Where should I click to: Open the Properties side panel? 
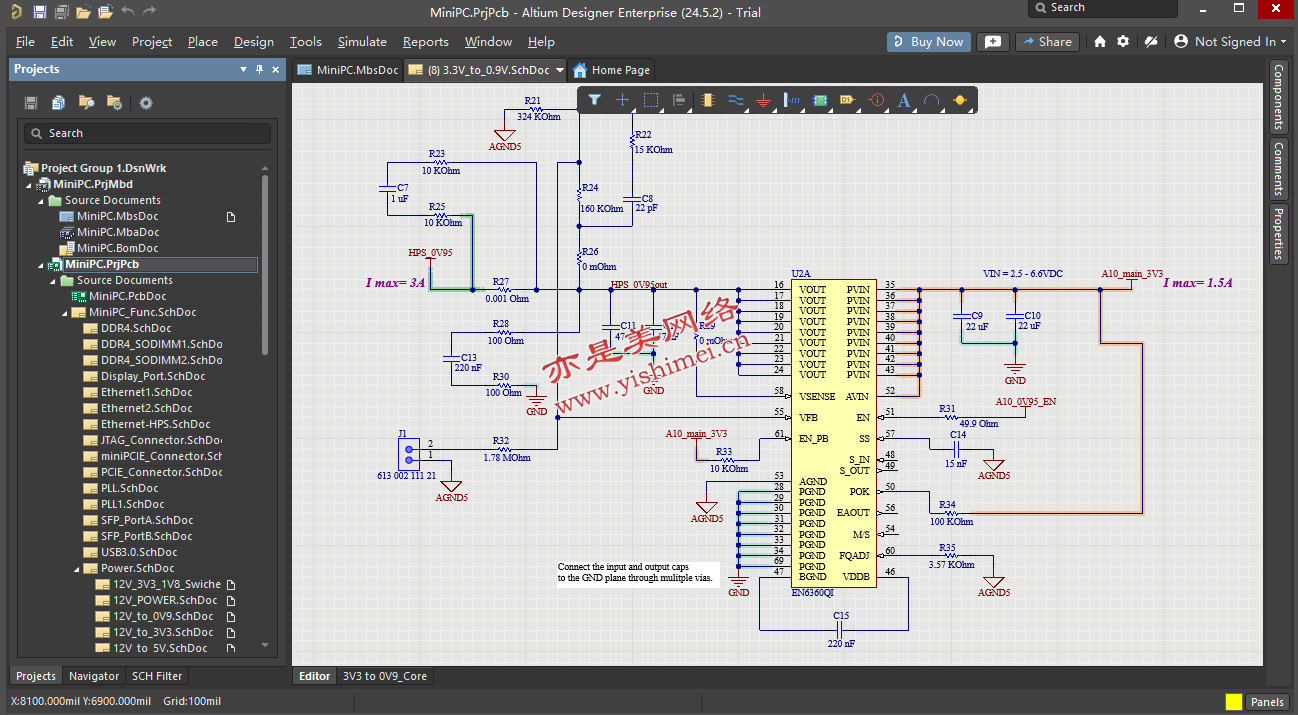[x=1278, y=233]
